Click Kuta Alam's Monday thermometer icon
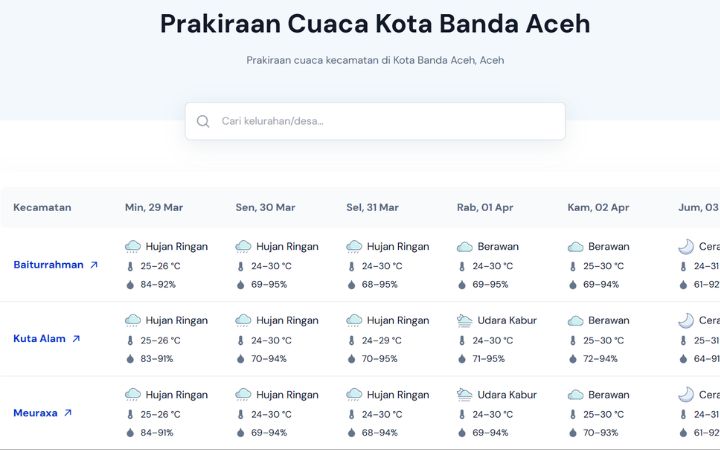 point(241,340)
